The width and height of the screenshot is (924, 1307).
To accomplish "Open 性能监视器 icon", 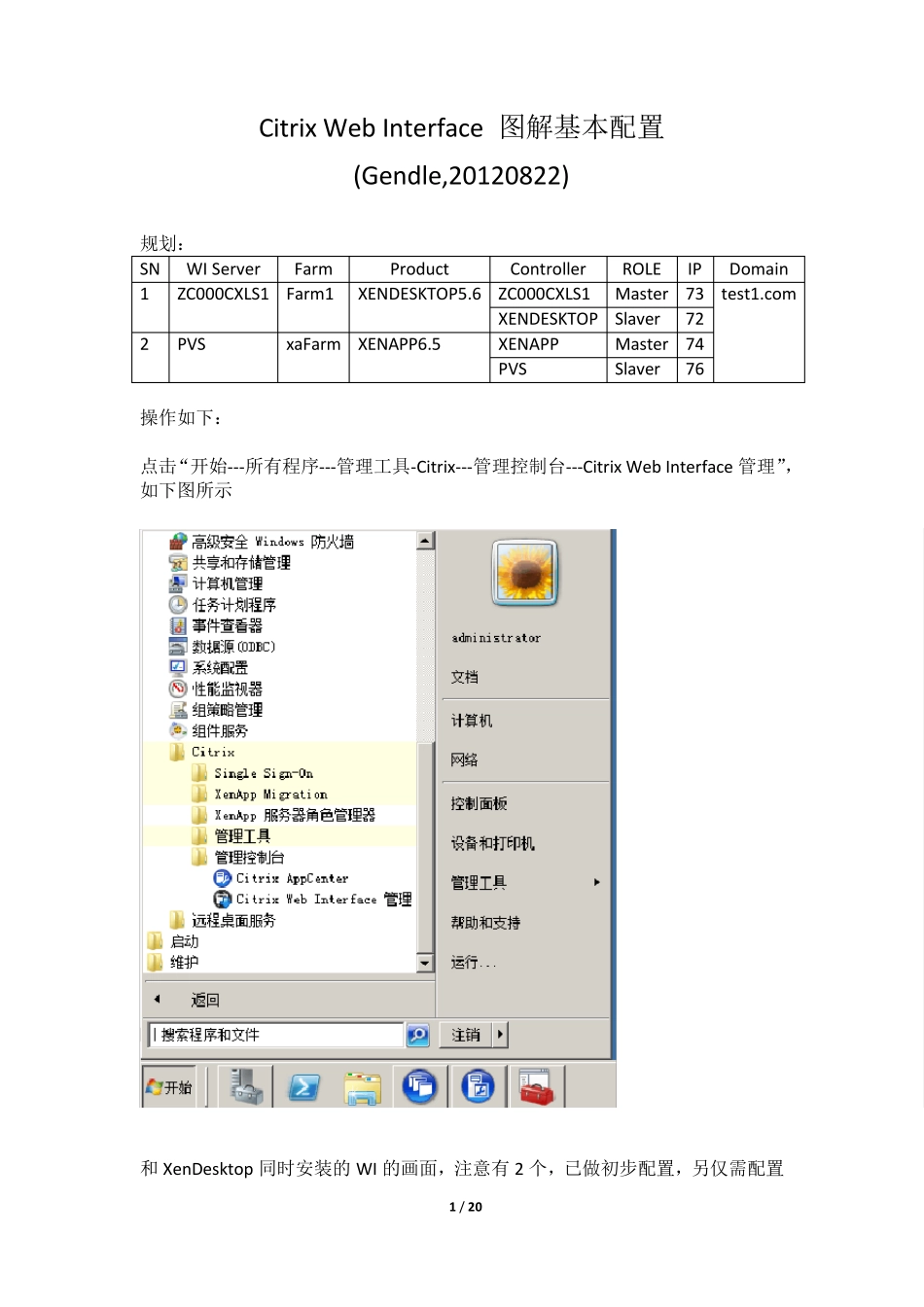I will (x=178, y=689).
